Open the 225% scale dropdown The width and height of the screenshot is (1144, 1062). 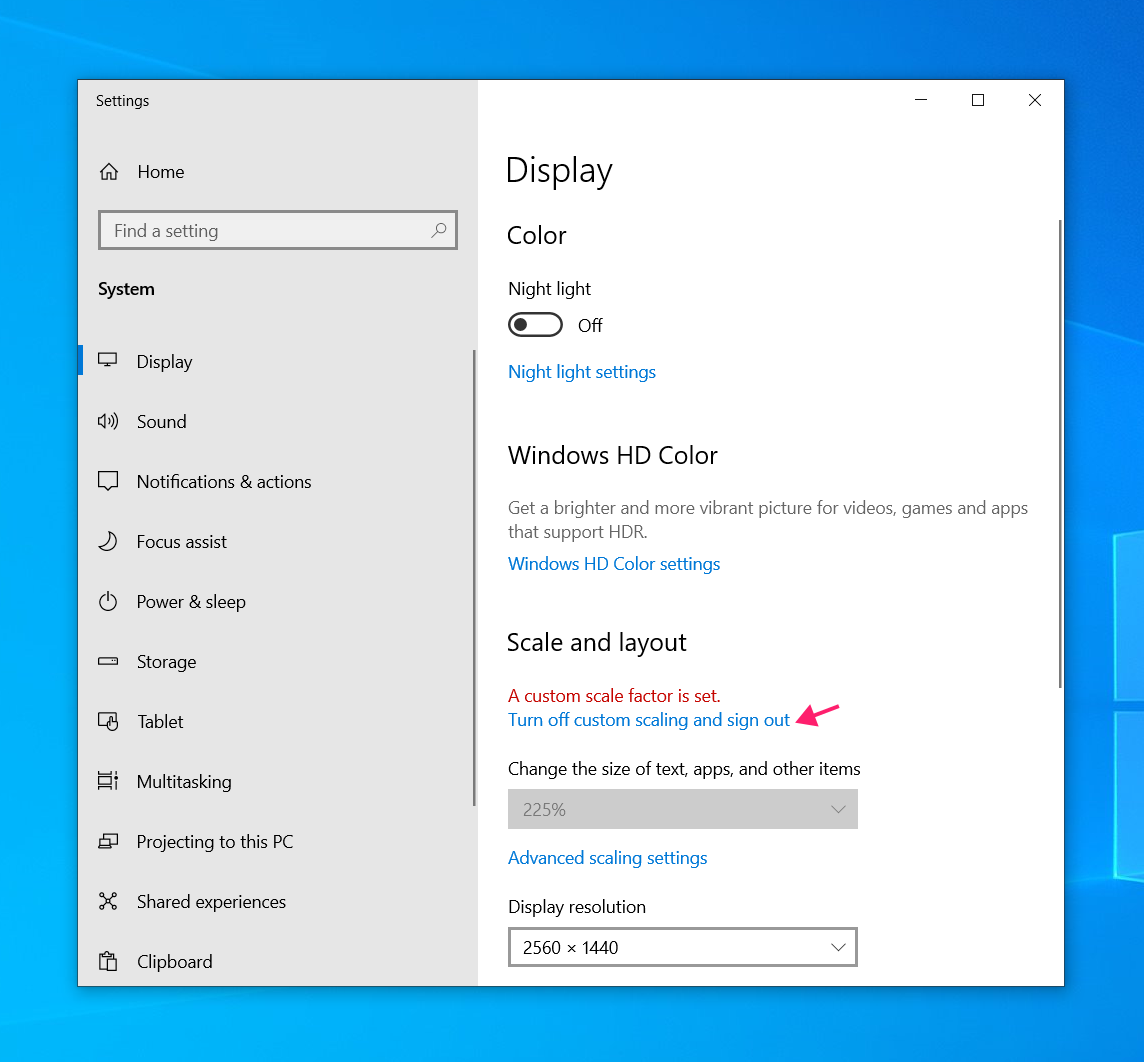tap(682, 809)
